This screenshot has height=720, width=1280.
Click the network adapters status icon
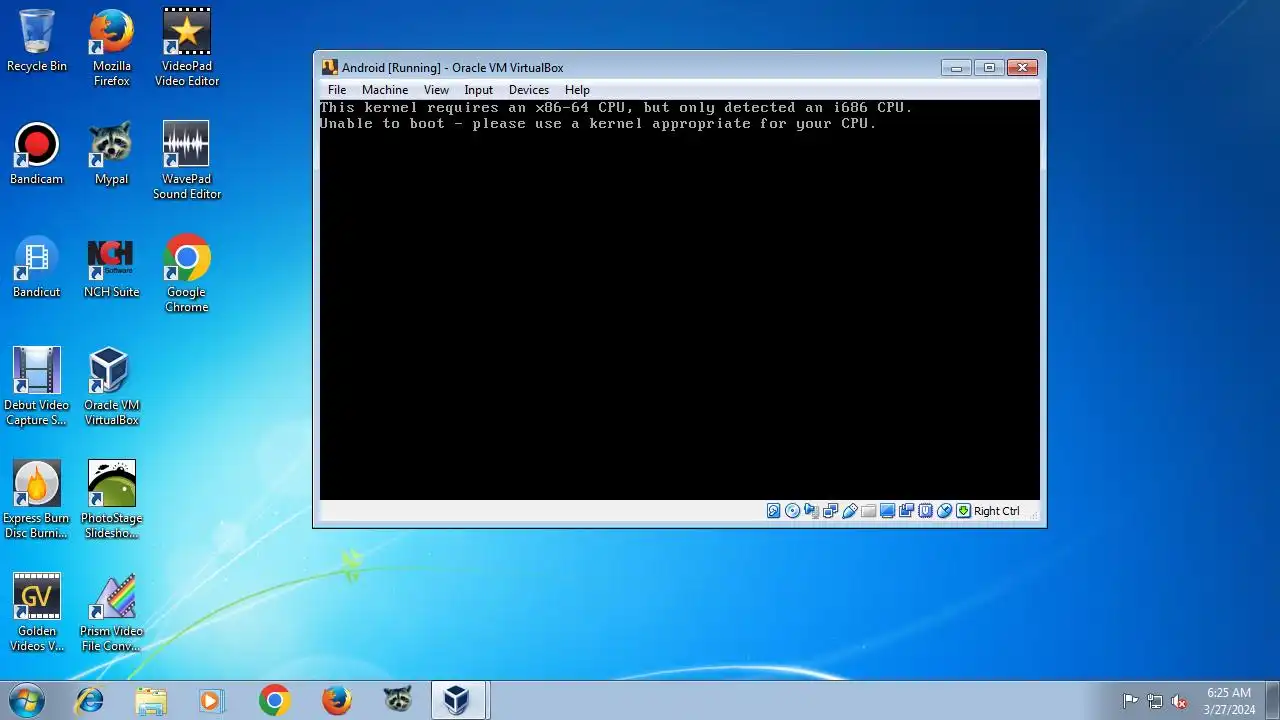coord(830,511)
